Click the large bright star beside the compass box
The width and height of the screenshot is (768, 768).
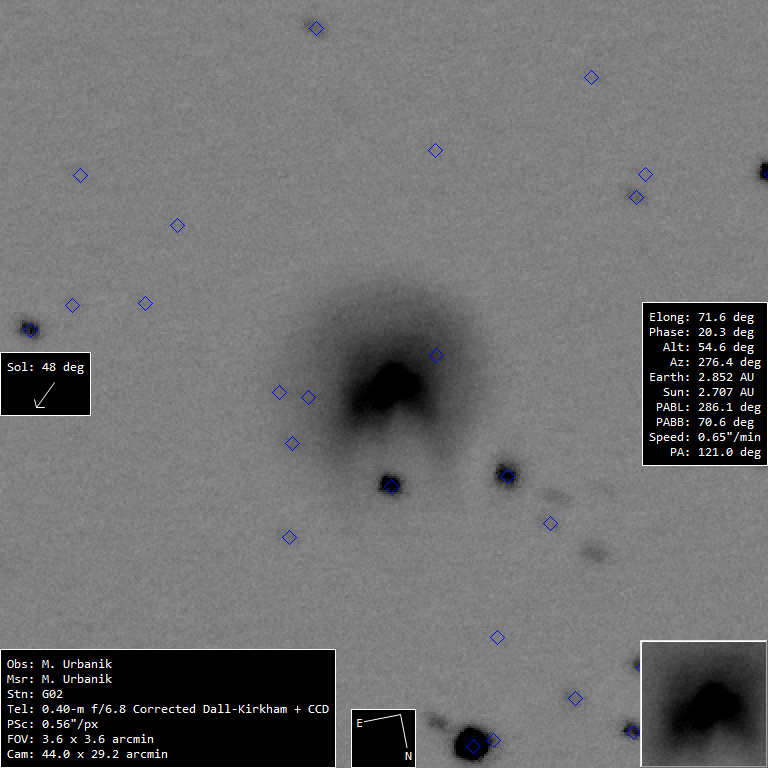[x=471, y=744]
